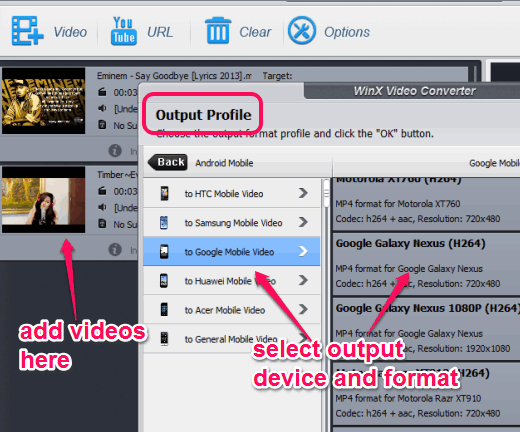Click subtitle icon of Eminem video

click(102, 125)
